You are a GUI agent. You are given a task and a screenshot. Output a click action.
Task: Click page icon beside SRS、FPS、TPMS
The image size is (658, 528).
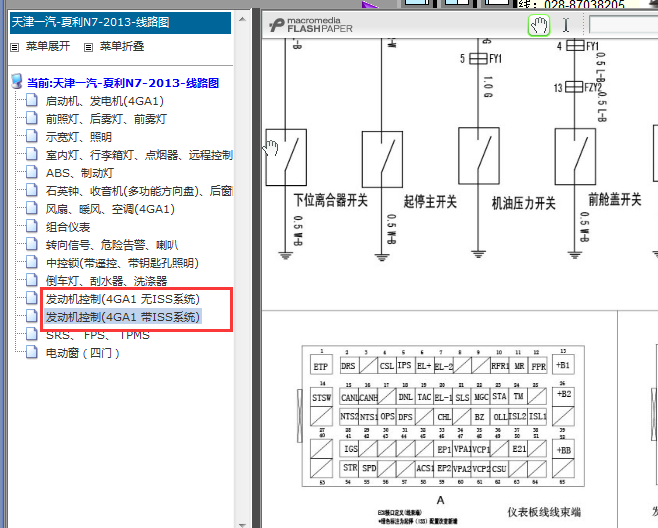click(32, 334)
